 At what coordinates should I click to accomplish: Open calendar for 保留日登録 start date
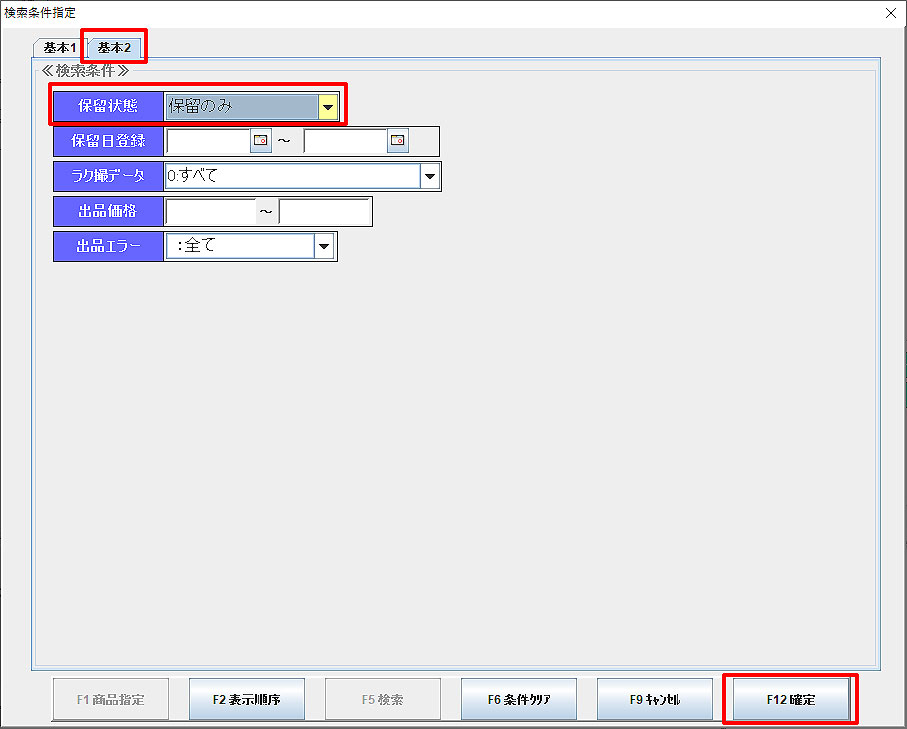click(260, 141)
